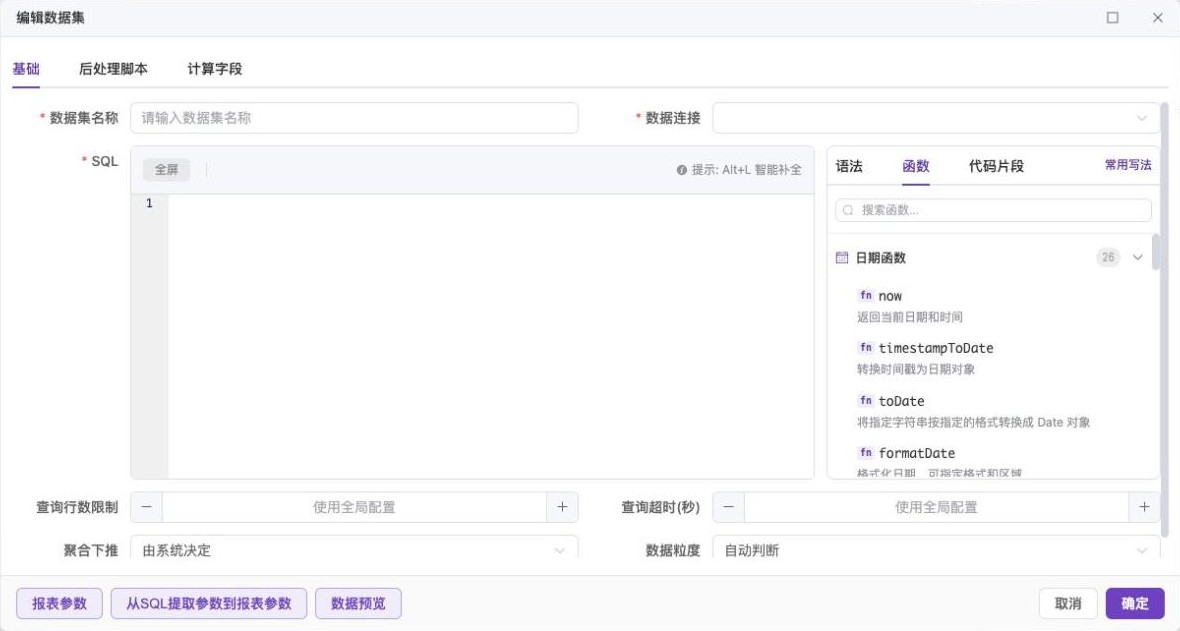Click the fn icon next to toDate
1180x631 pixels.
(x=865, y=400)
